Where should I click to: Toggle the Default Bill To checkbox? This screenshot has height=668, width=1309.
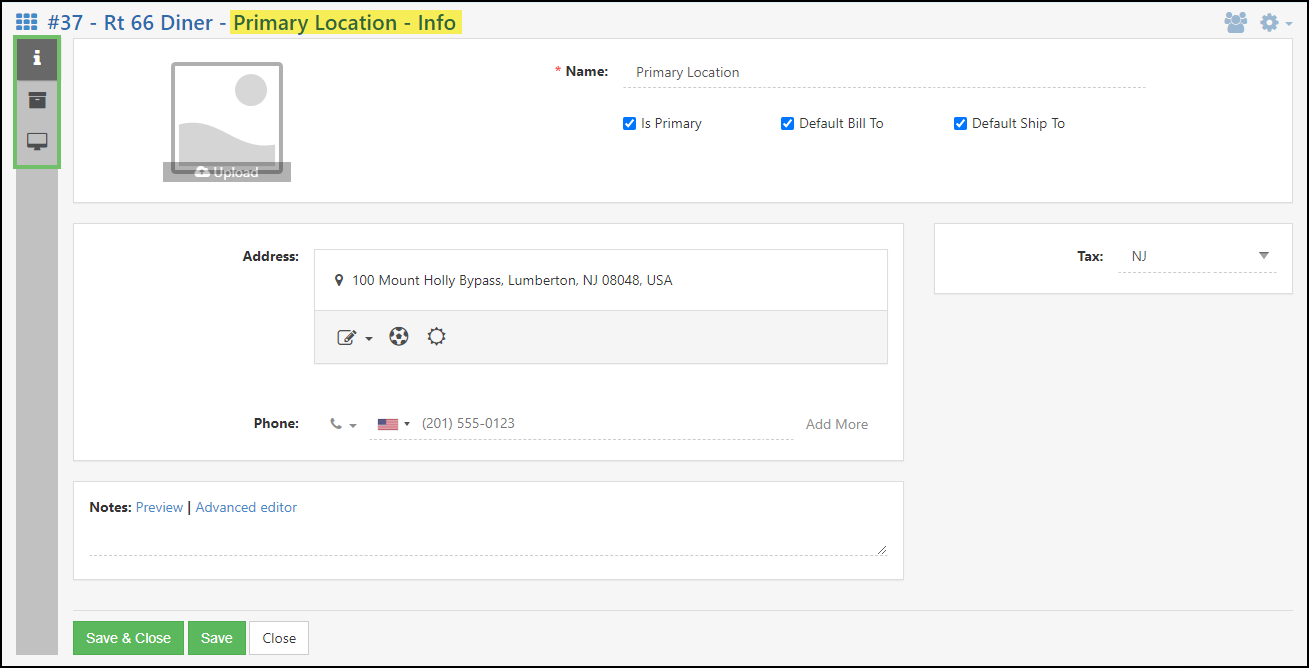(787, 124)
